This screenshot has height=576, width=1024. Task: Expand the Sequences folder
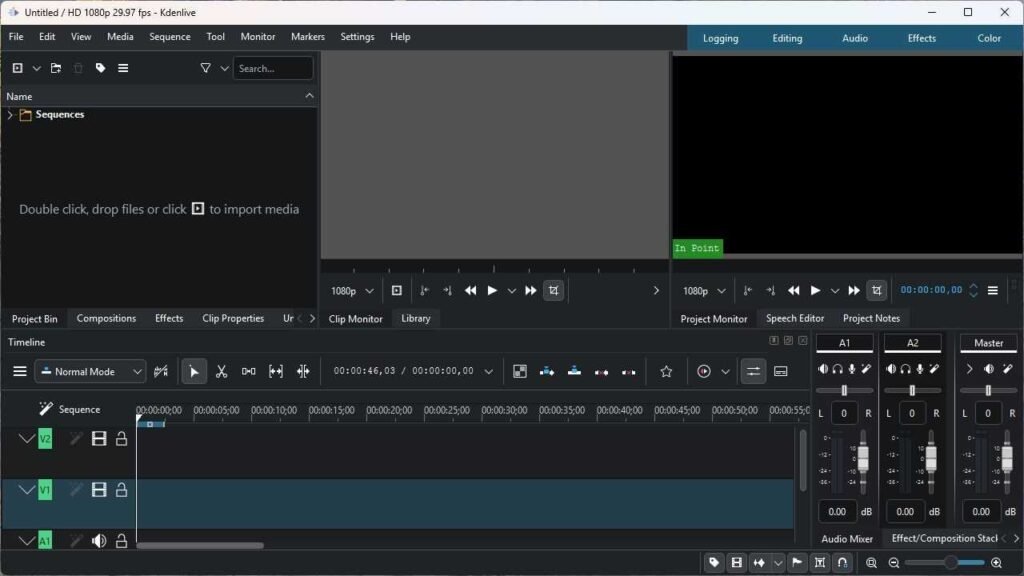click(10, 115)
